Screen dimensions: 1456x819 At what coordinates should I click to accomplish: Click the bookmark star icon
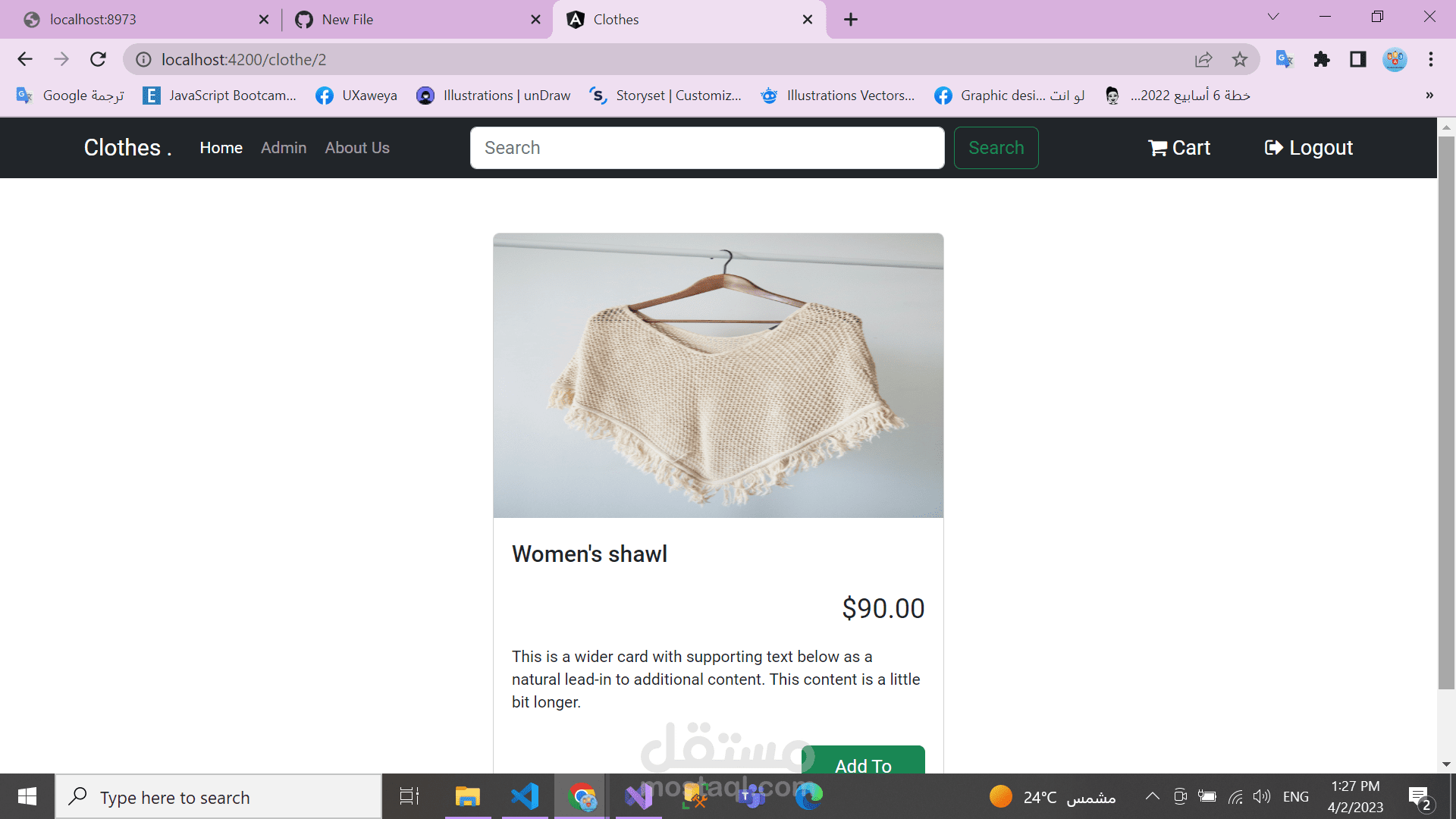[1240, 59]
